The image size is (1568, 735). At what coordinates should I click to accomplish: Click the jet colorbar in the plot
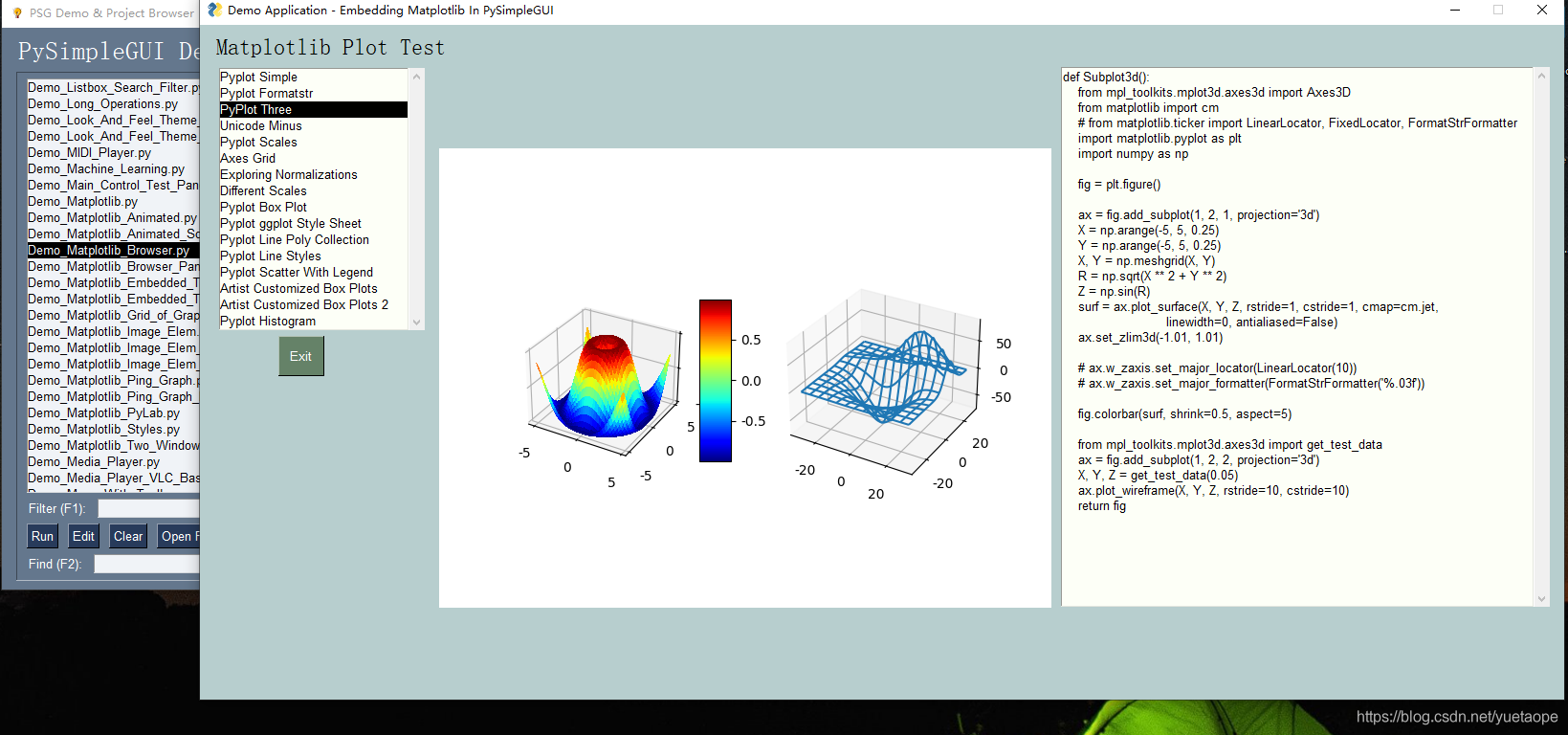pos(715,381)
